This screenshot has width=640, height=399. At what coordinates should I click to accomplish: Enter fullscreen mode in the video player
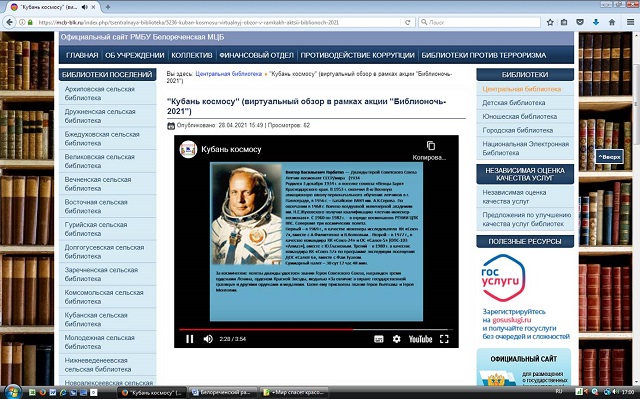tap(444, 339)
